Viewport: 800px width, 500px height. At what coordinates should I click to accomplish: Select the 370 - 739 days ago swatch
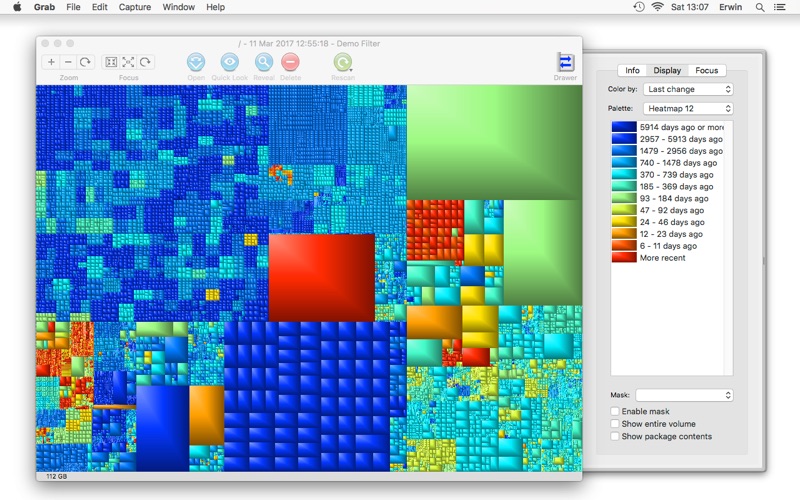coord(624,174)
